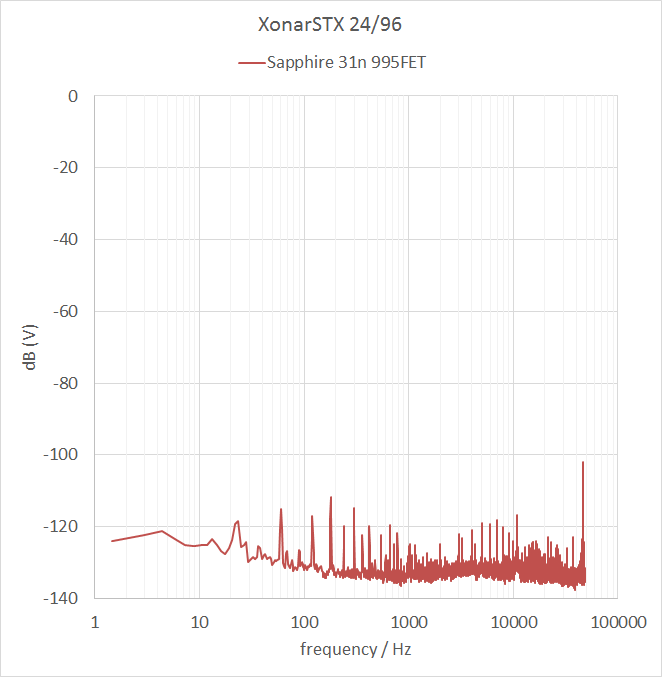Click the red spectrum spike near 60 Hz
The image size is (662, 677).
pyautogui.click(x=281, y=535)
